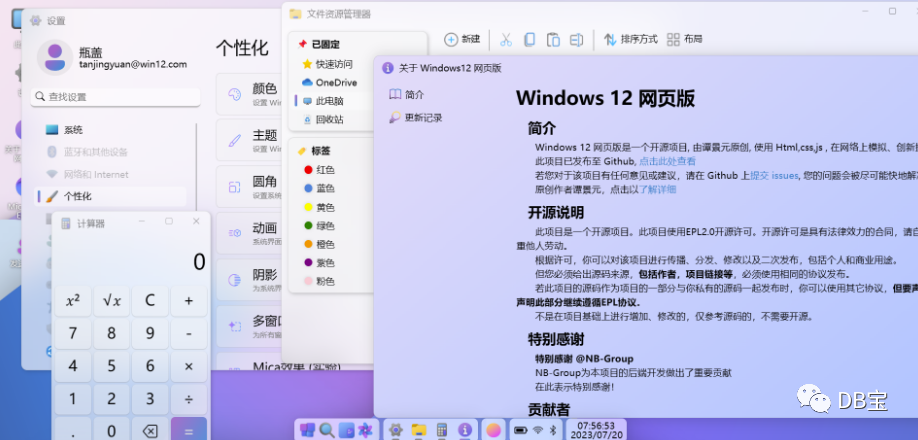The width and height of the screenshot is (918, 440).
Task: Open the 动画 personalization card
Action: 251,233
